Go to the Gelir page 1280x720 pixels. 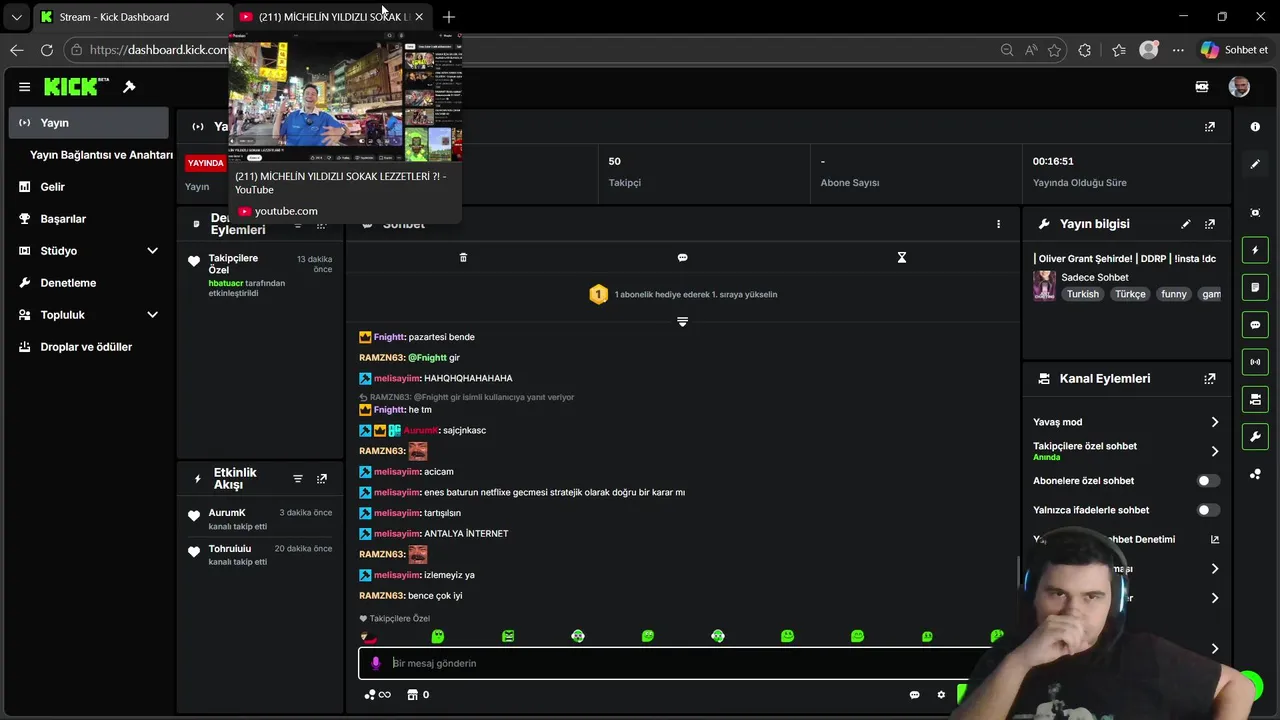(89, 187)
